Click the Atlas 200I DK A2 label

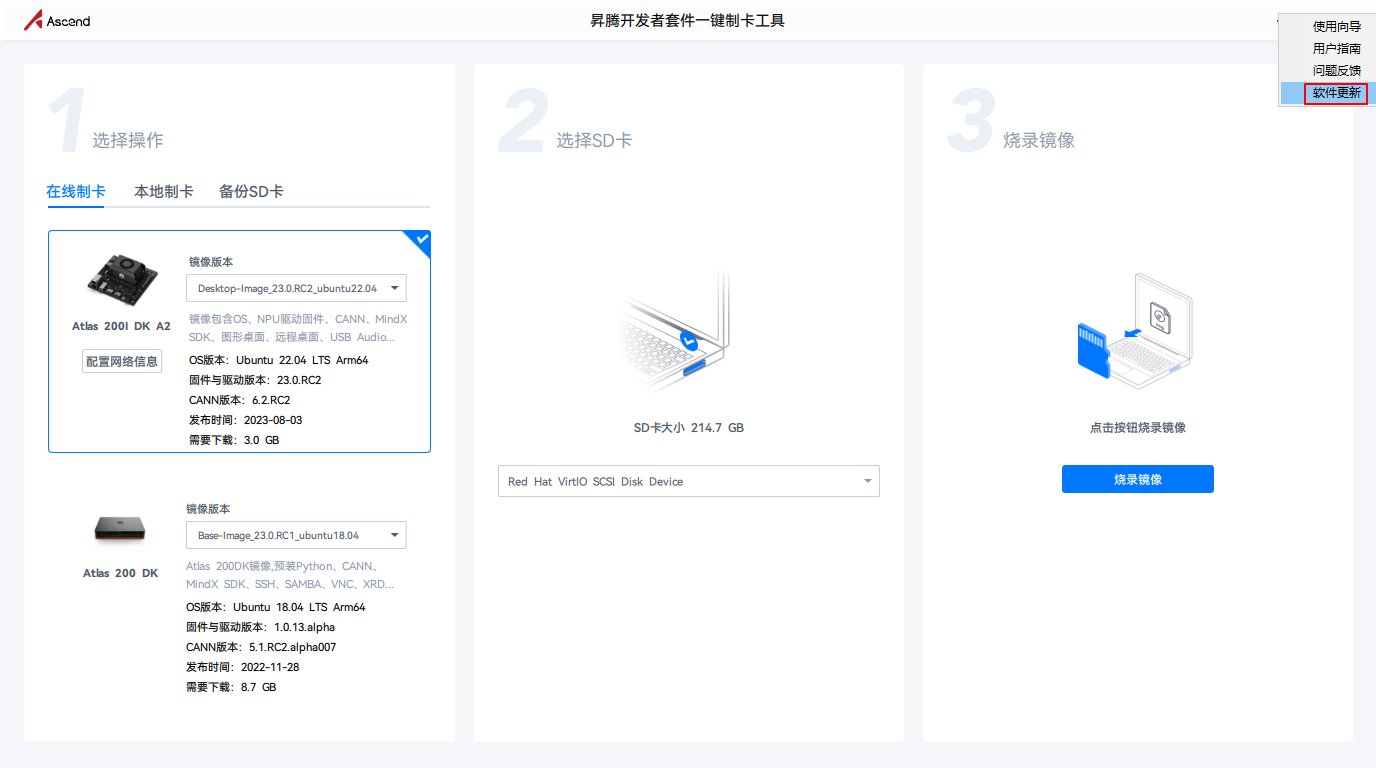point(121,326)
